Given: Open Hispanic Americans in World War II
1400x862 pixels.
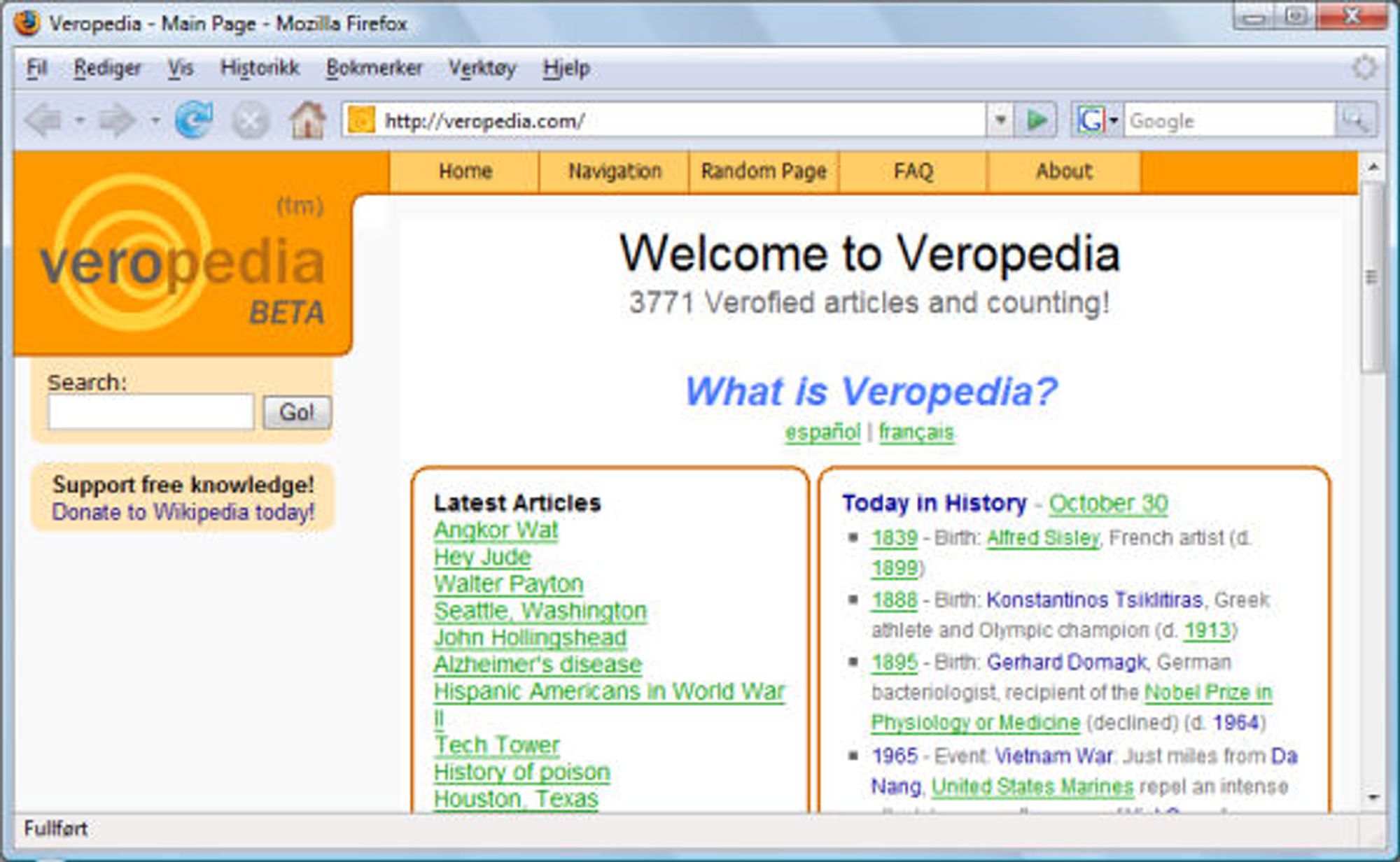Looking at the screenshot, I should tap(609, 691).
